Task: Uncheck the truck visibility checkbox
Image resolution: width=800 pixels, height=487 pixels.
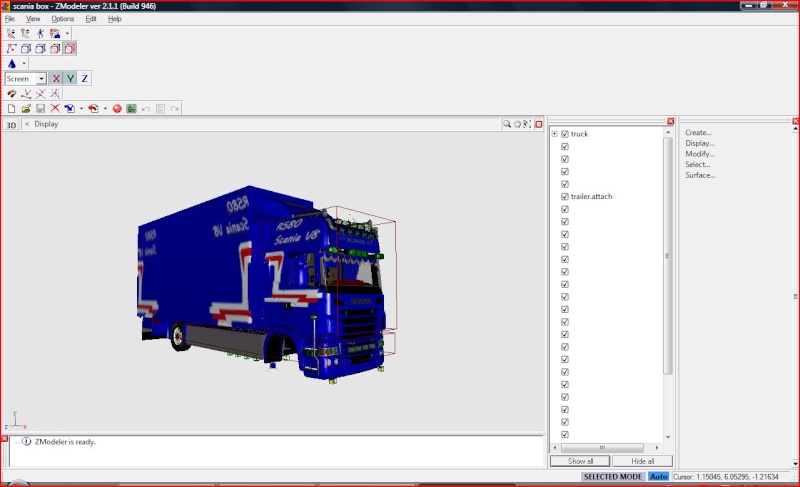Action: (565, 134)
